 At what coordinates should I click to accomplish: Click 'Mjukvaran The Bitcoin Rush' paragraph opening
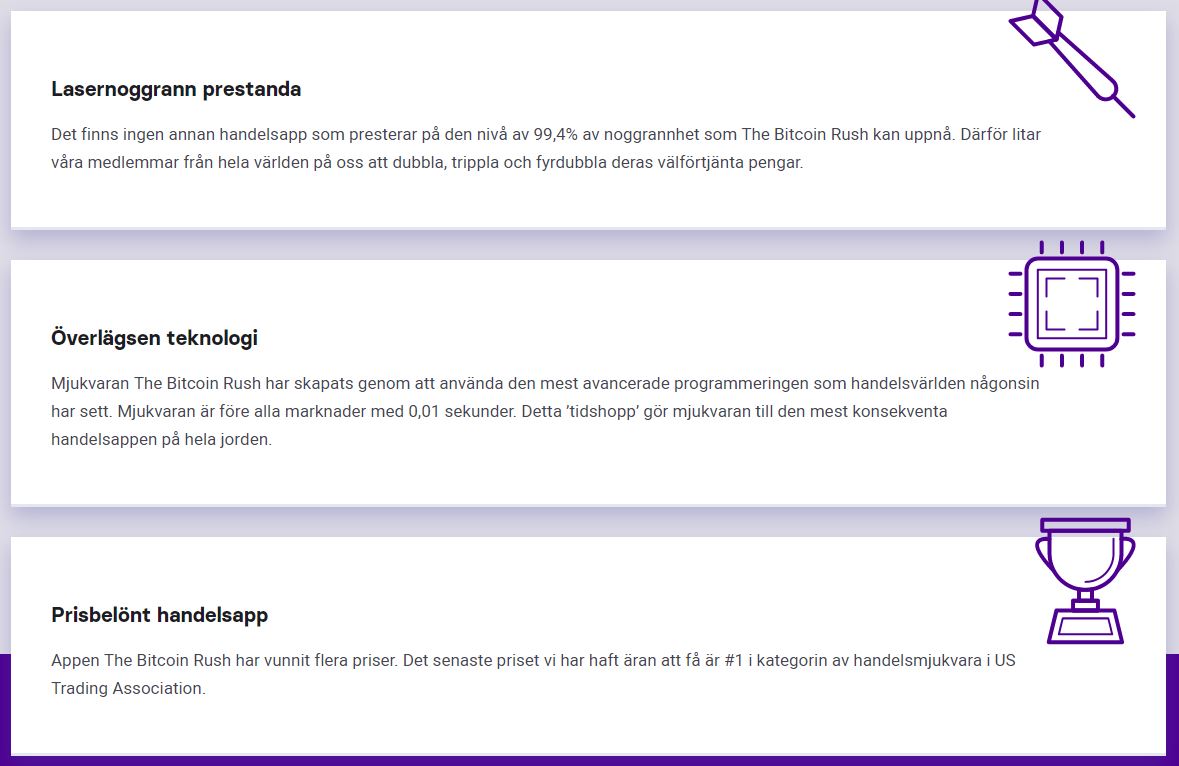156,383
